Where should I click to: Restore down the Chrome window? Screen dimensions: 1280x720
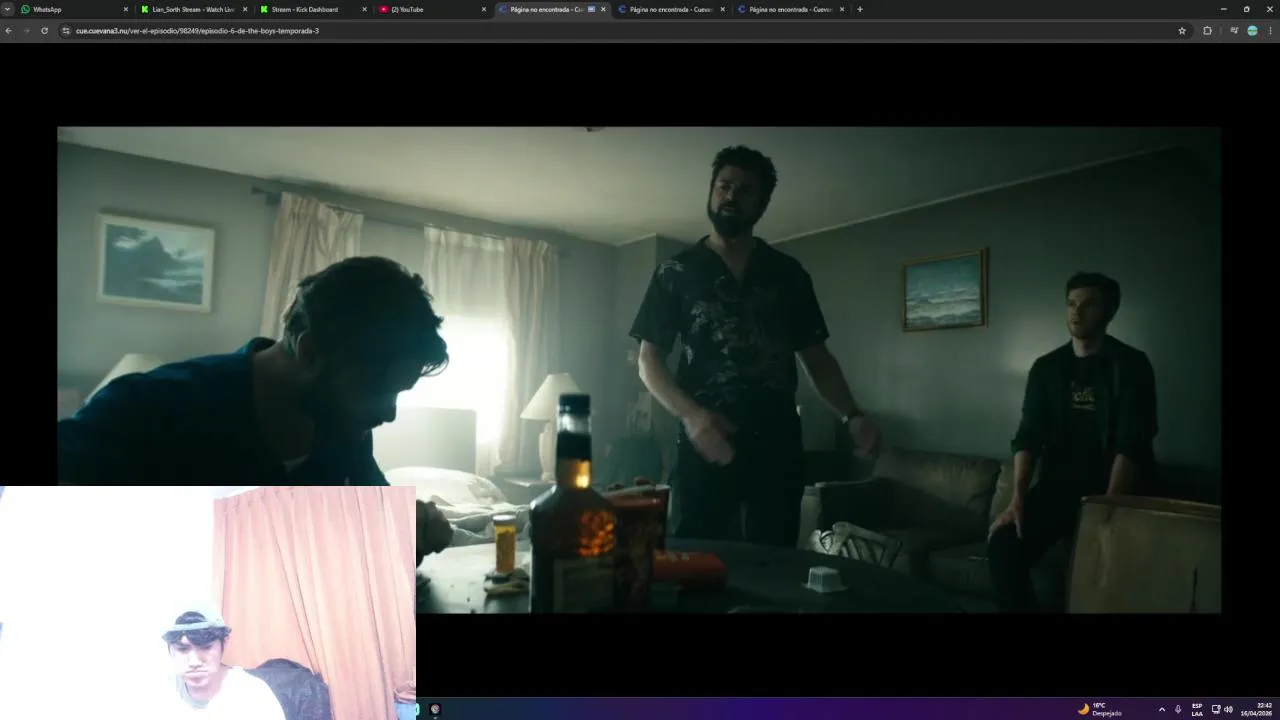tap(1246, 9)
